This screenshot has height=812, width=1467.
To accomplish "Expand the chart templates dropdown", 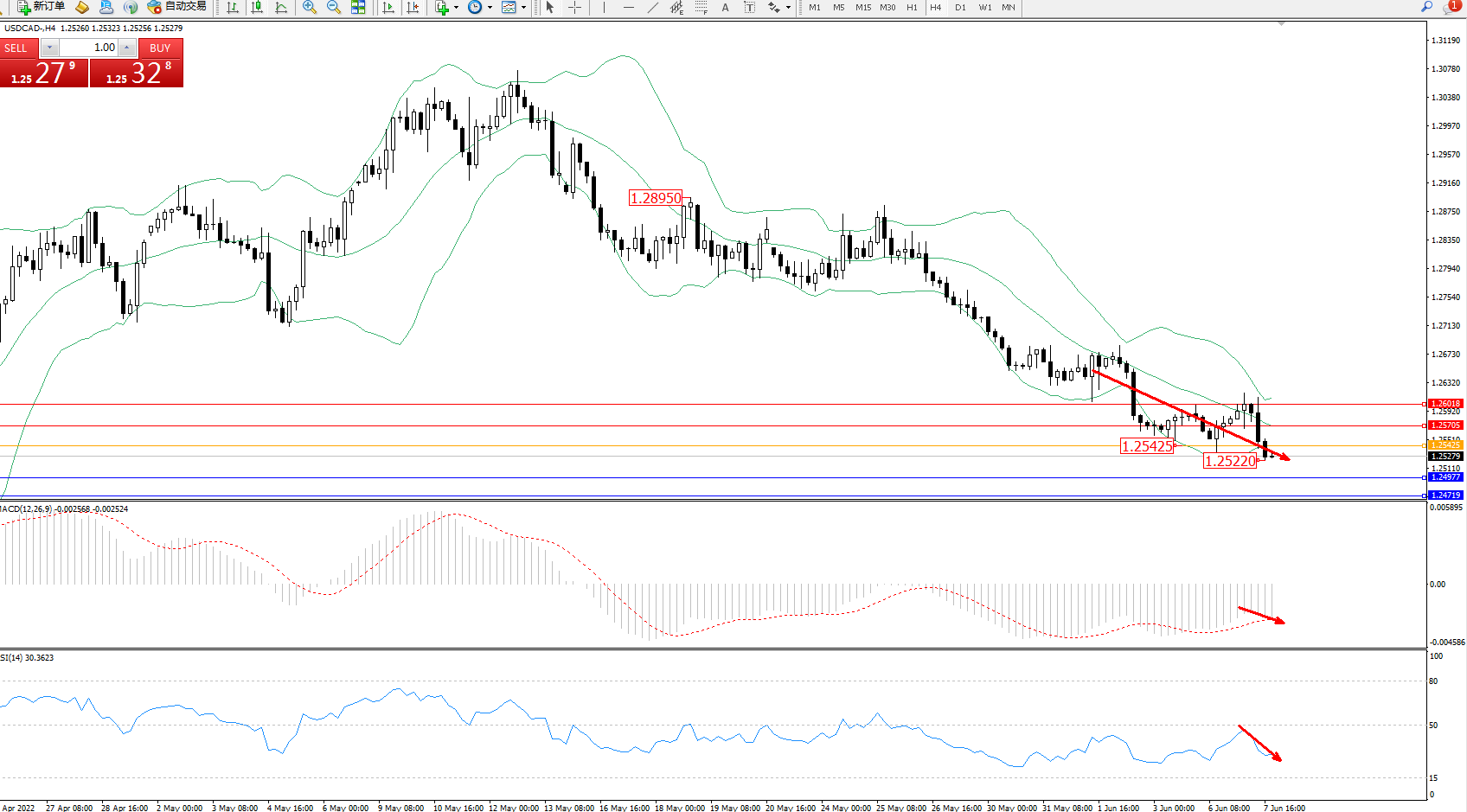I will point(523,7).
